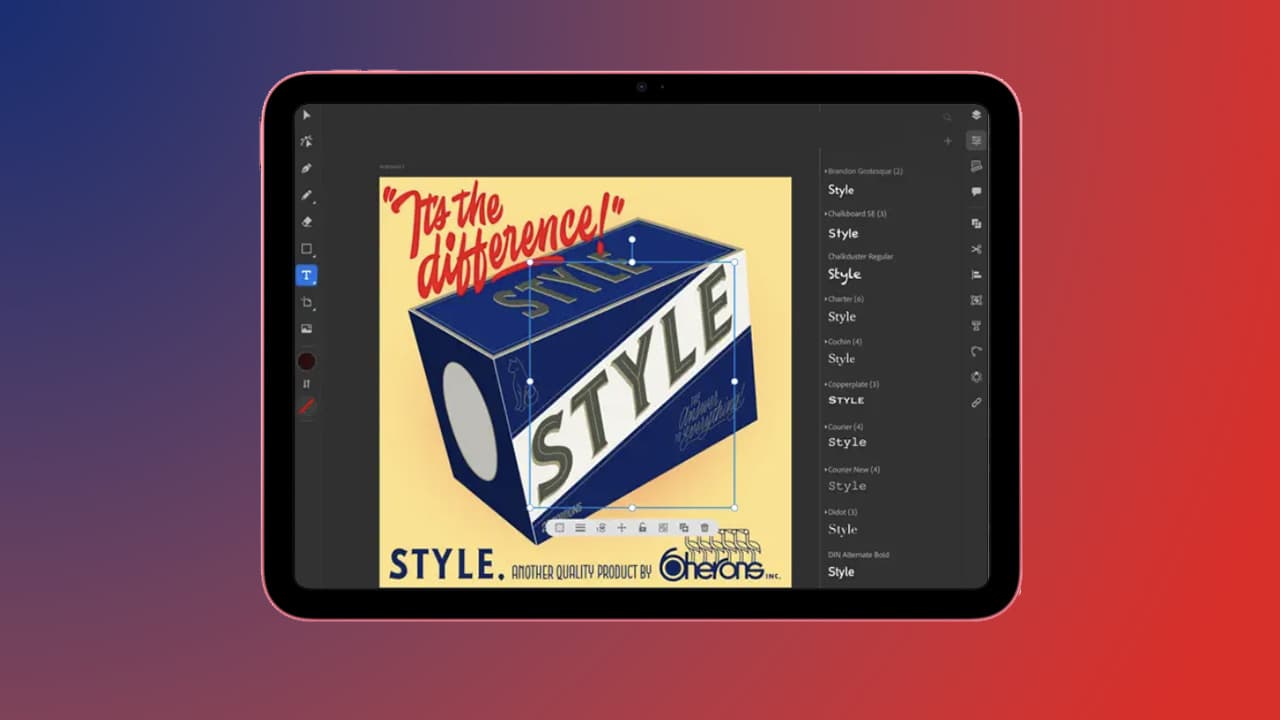This screenshot has width=1280, height=720.
Task: Choose the Rectangle shape tool
Action: pos(307,249)
